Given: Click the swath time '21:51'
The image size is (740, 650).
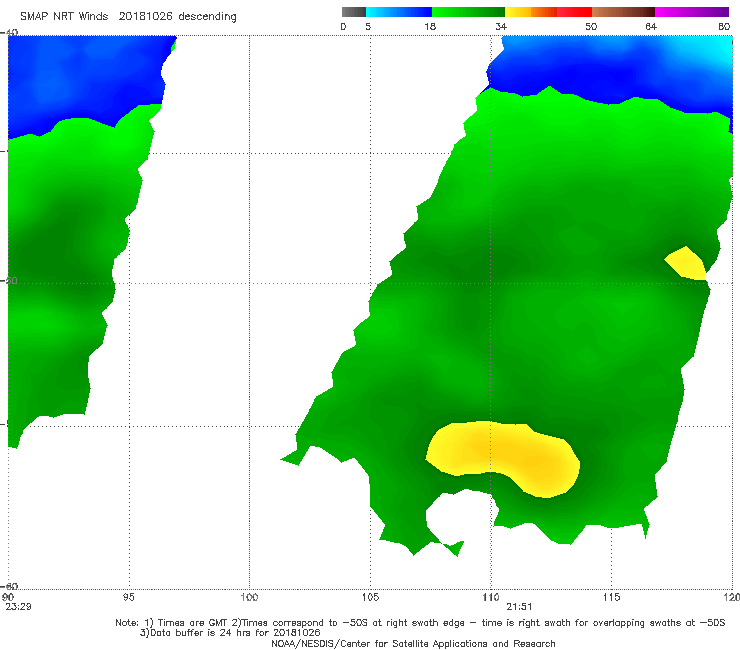Looking at the screenshot, I should [x=520, y=607].
